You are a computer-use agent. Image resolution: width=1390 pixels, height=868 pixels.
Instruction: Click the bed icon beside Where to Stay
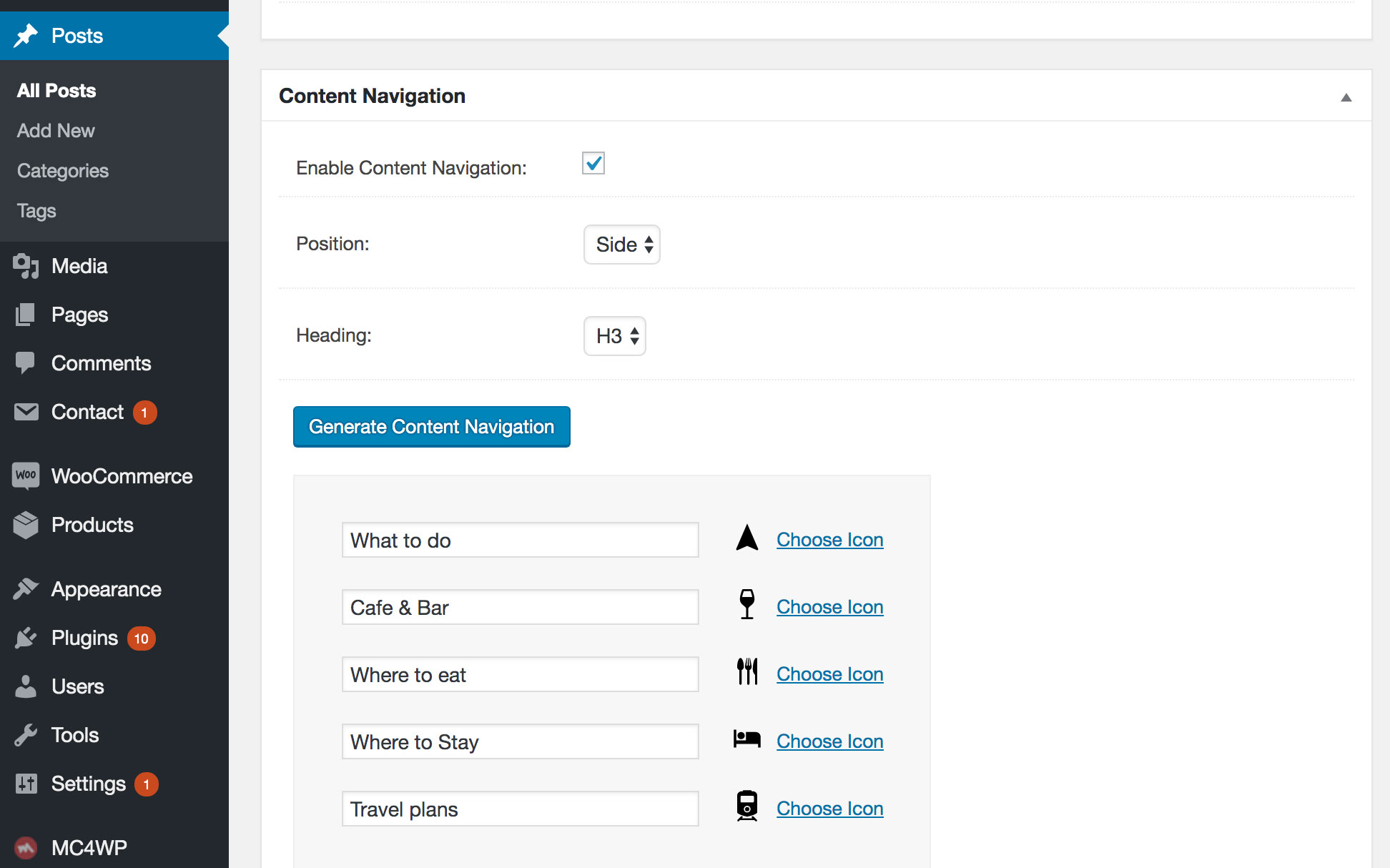(746, 739)
